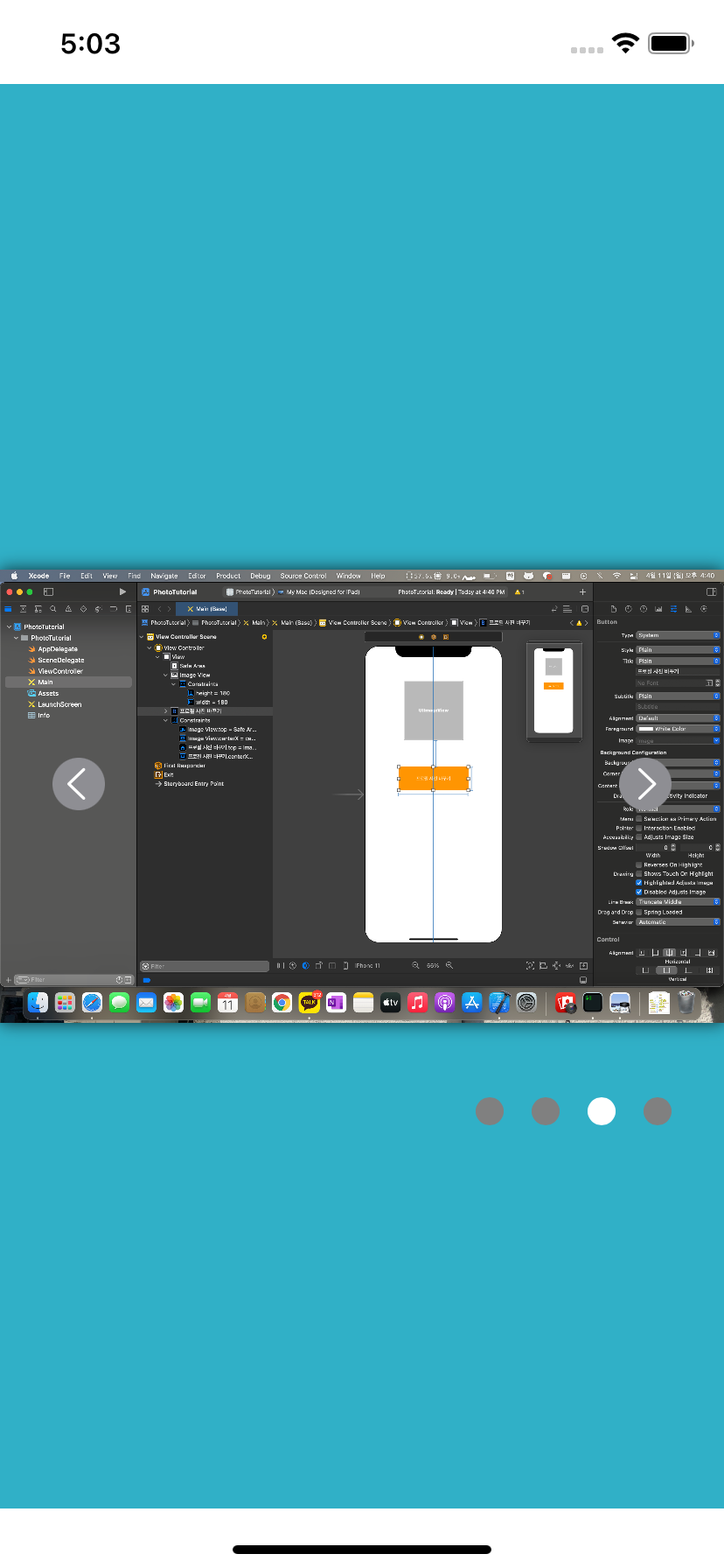Open the File menu

click(x=65, y=576)
